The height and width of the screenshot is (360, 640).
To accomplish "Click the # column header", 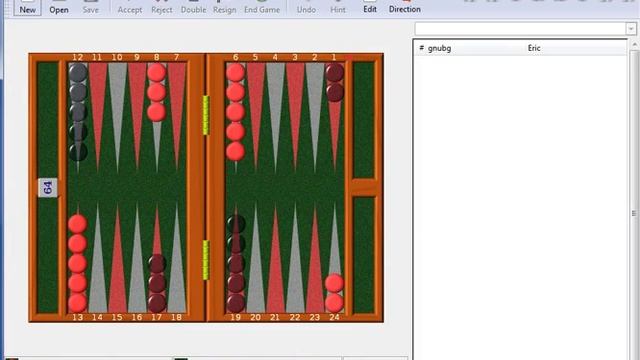I will point(421,48).
